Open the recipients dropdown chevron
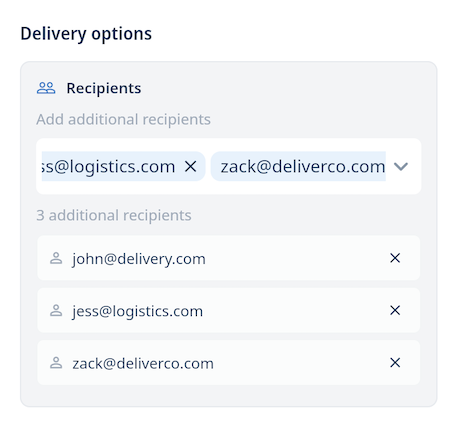The image size is (450, 431). (x=401, y=166)
